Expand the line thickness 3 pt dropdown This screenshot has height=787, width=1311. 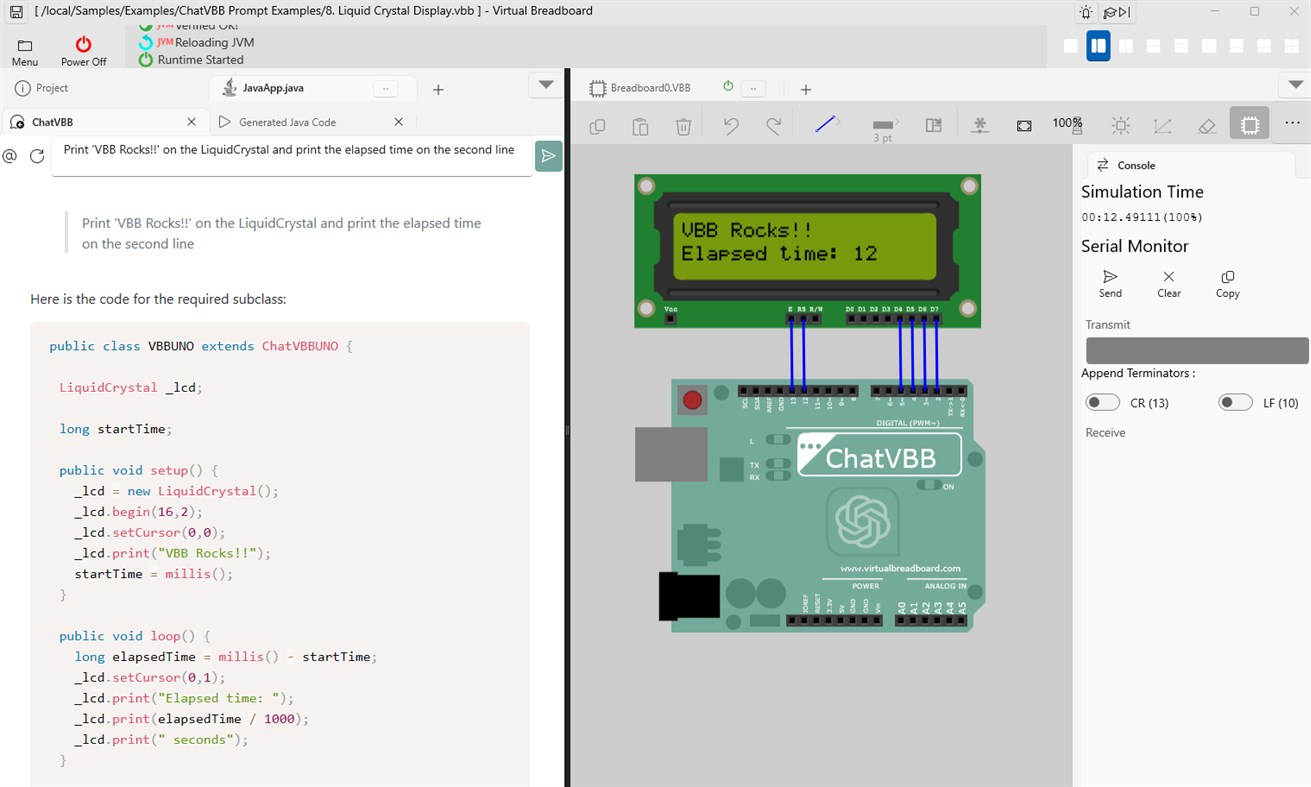[x=884, y=124]
